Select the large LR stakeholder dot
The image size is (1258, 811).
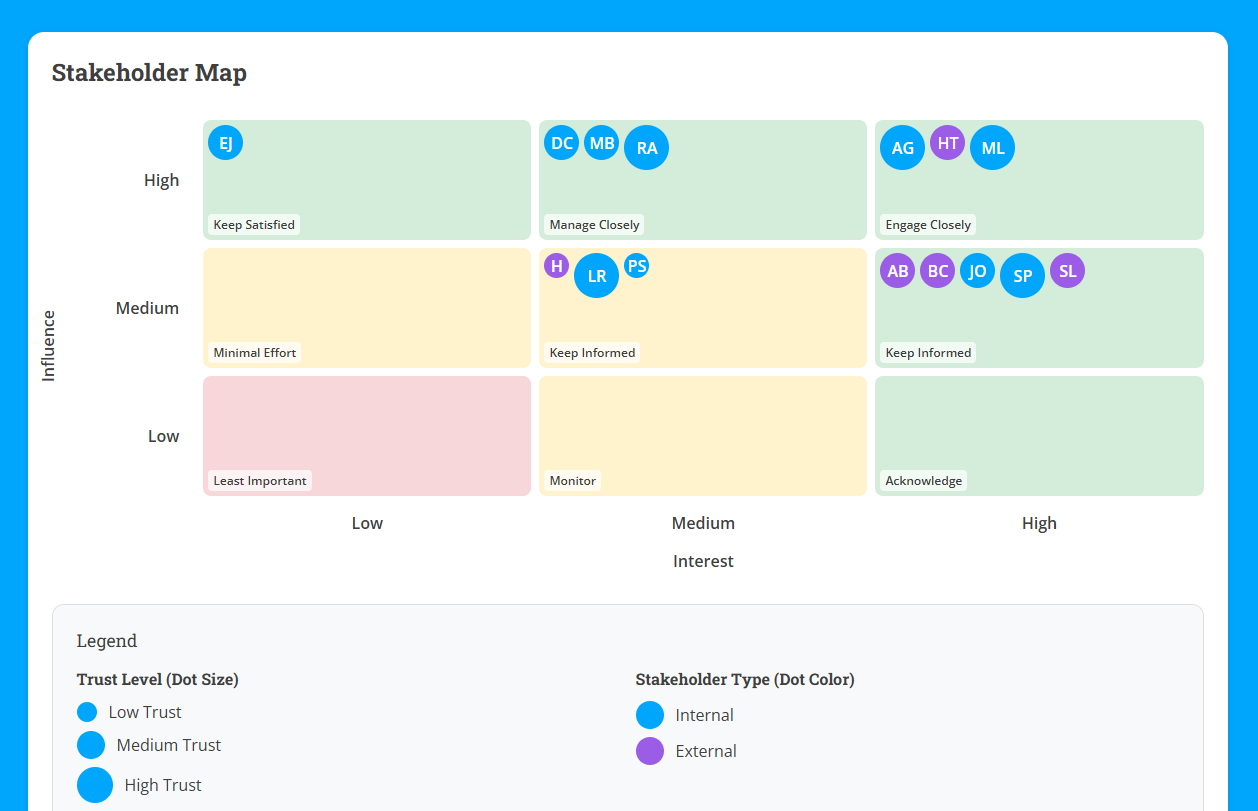[596, 276]
